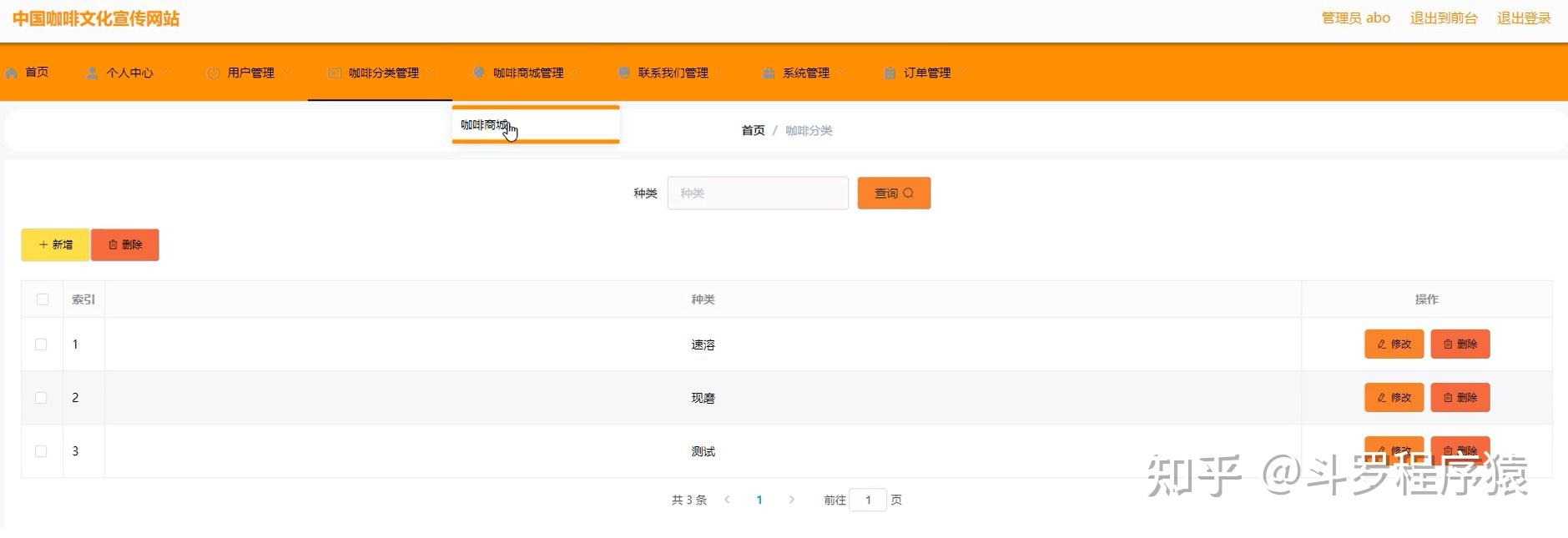This screenshot has height=538, width=1568.
Task: Expand the 咖啡分类管理 dropdown chevron
Action: coord(431,73)
